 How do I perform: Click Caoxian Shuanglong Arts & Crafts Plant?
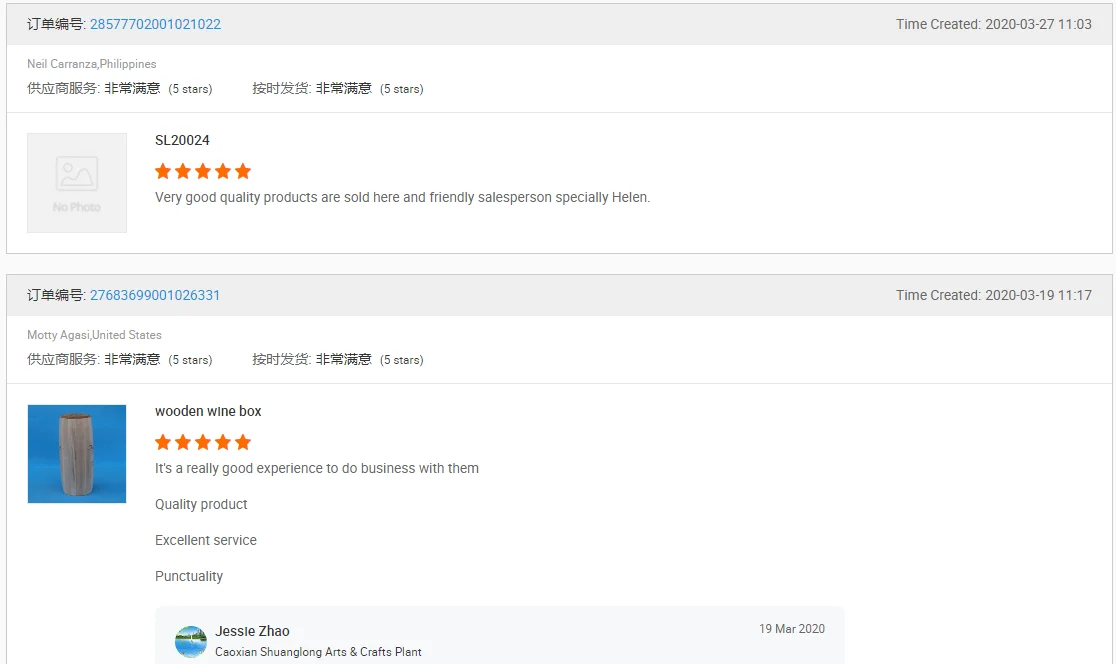tap(318, 652)
